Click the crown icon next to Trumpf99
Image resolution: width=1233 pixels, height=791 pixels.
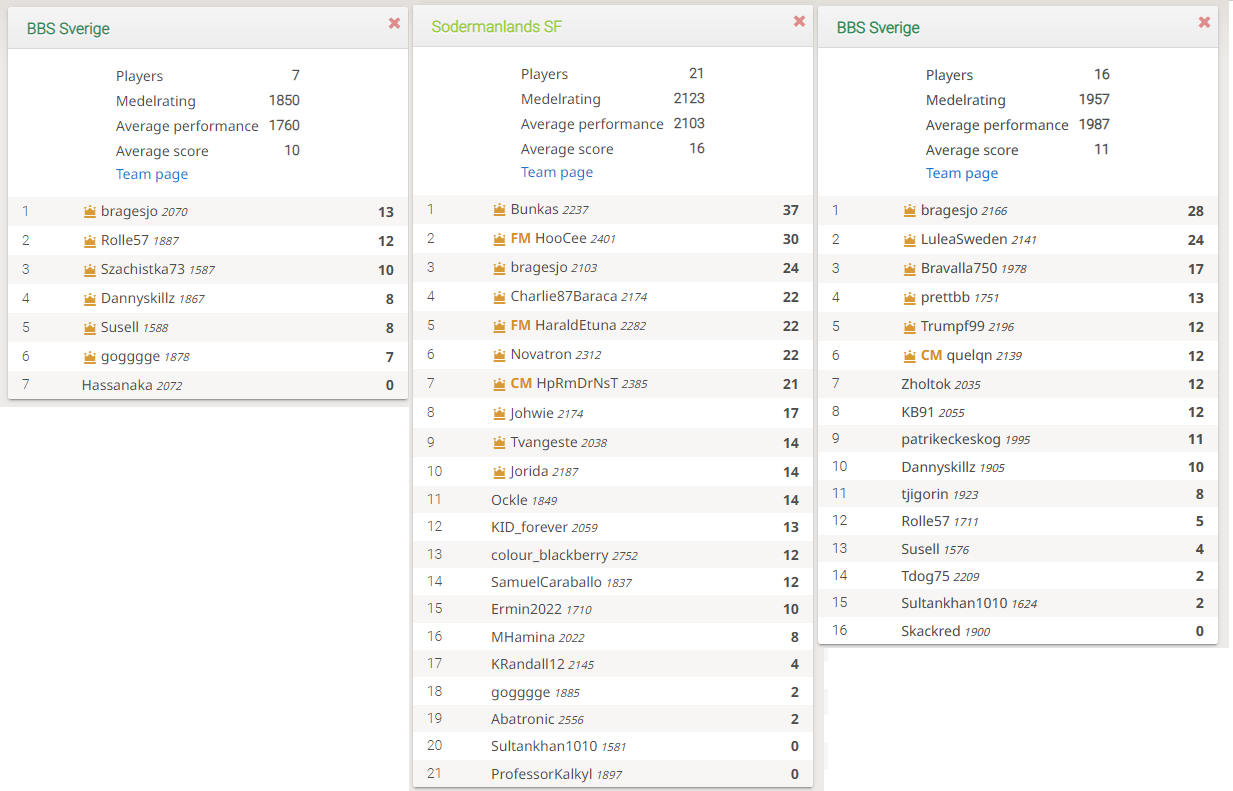(909, 326)
